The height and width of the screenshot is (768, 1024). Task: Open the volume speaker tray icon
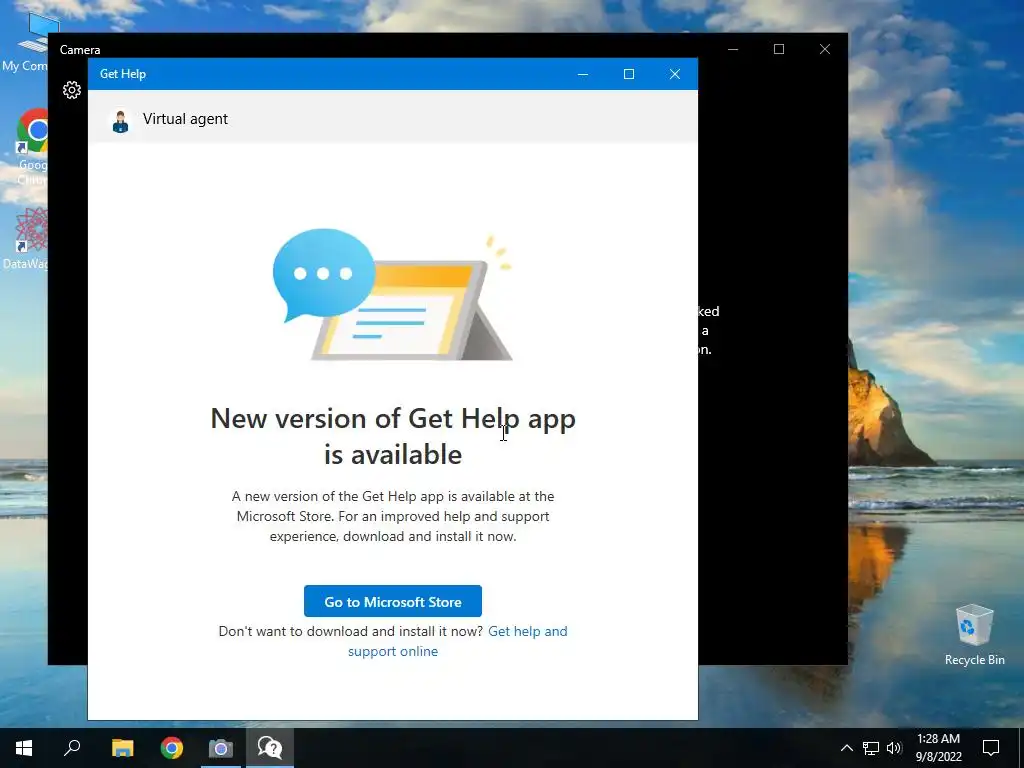[x=894, y=748]
